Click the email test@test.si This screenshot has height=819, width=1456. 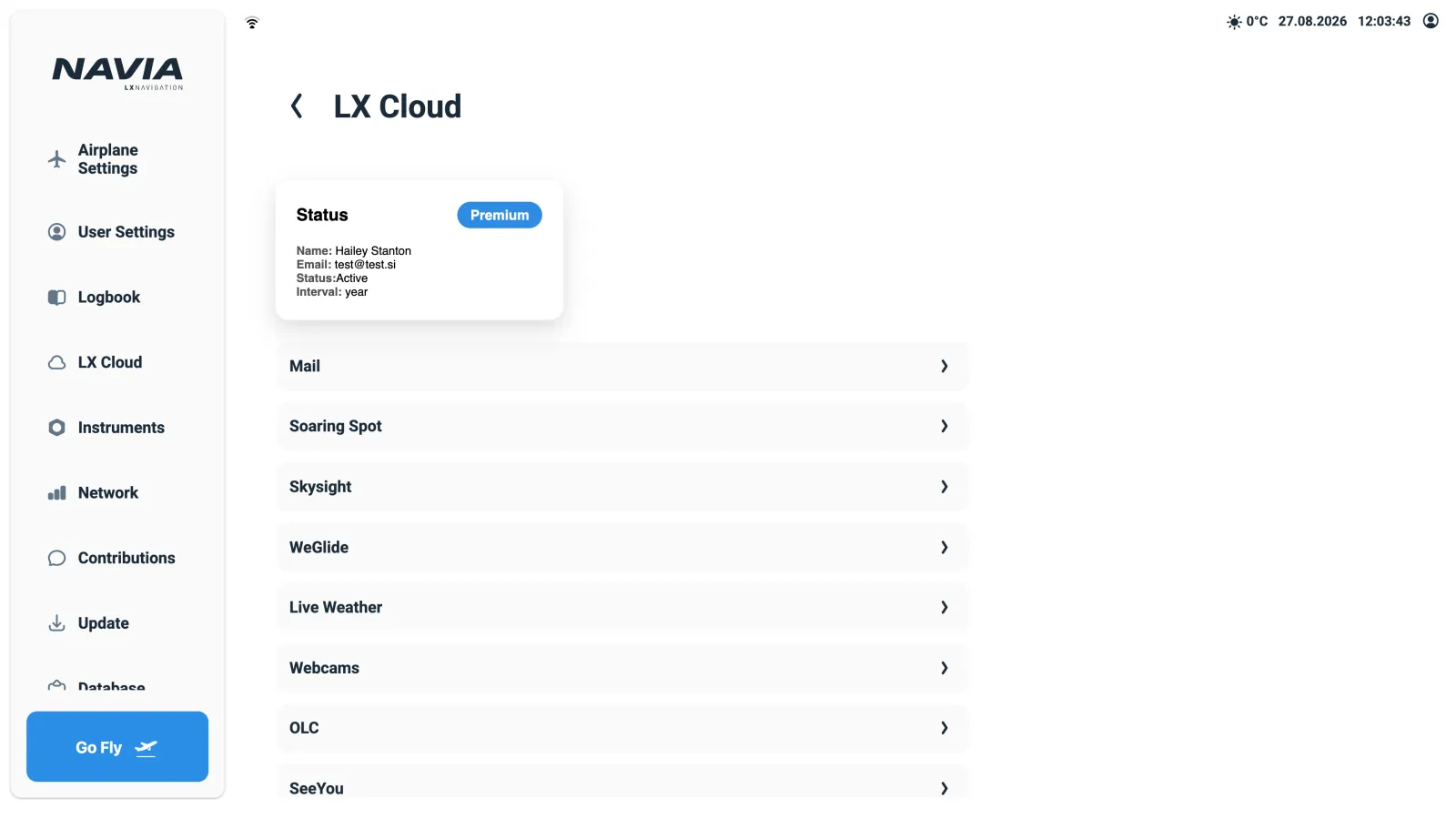tap(365, 265)
